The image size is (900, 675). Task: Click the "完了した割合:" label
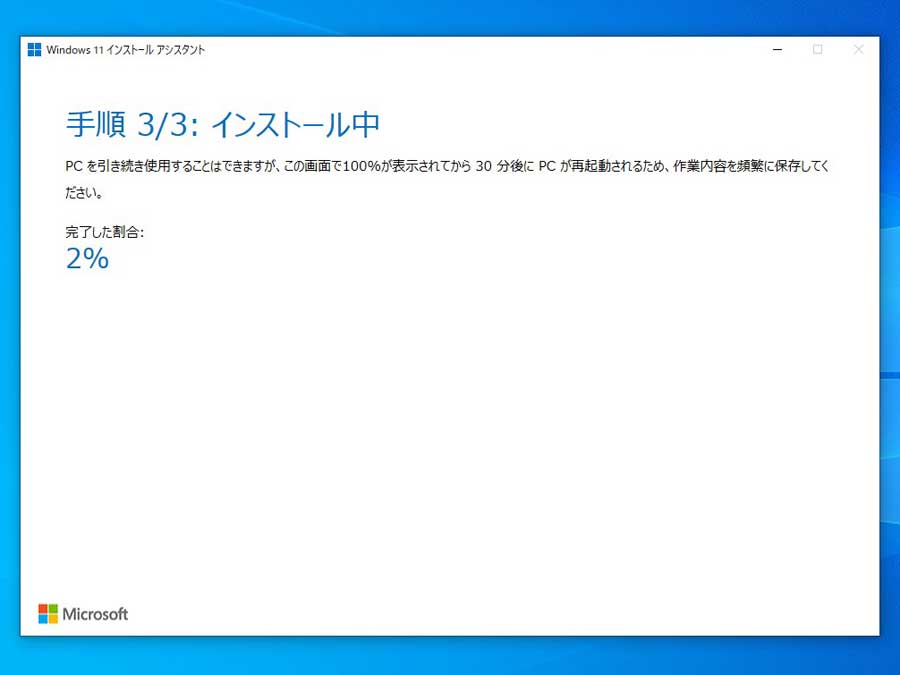tap(104, 232)
